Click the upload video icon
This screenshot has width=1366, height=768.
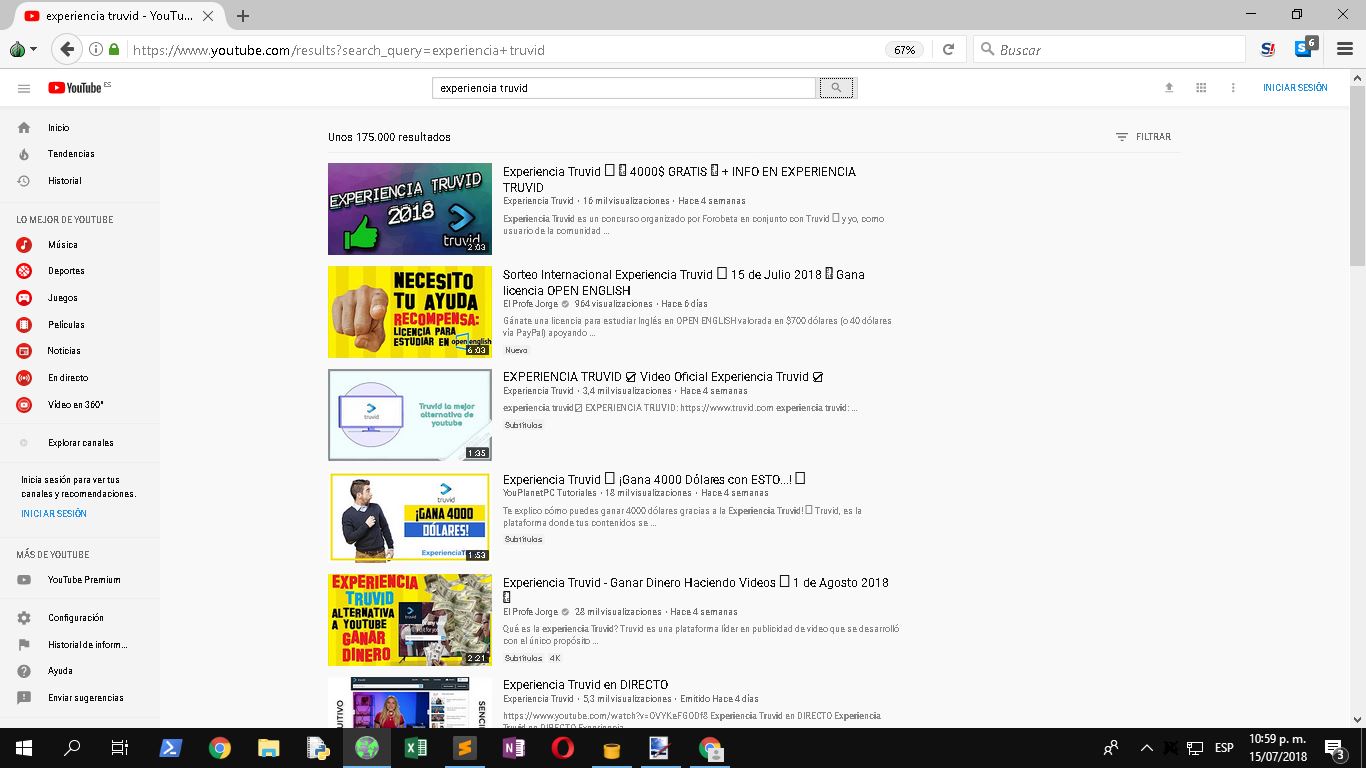pyautogui.click(x=1169, y=88)
